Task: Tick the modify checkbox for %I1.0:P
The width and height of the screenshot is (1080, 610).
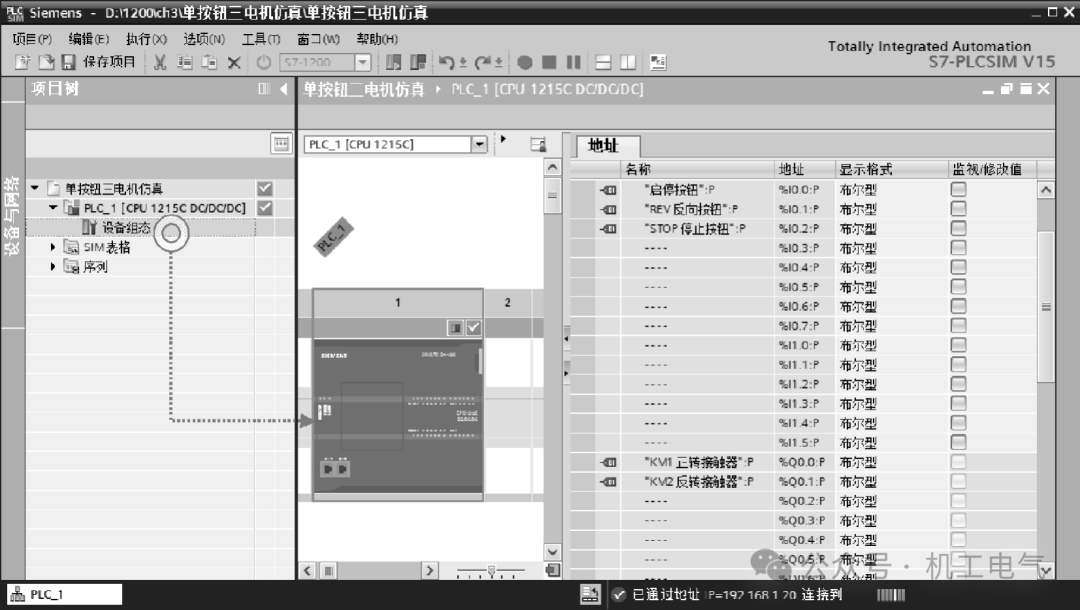Action: coord(958,344)
